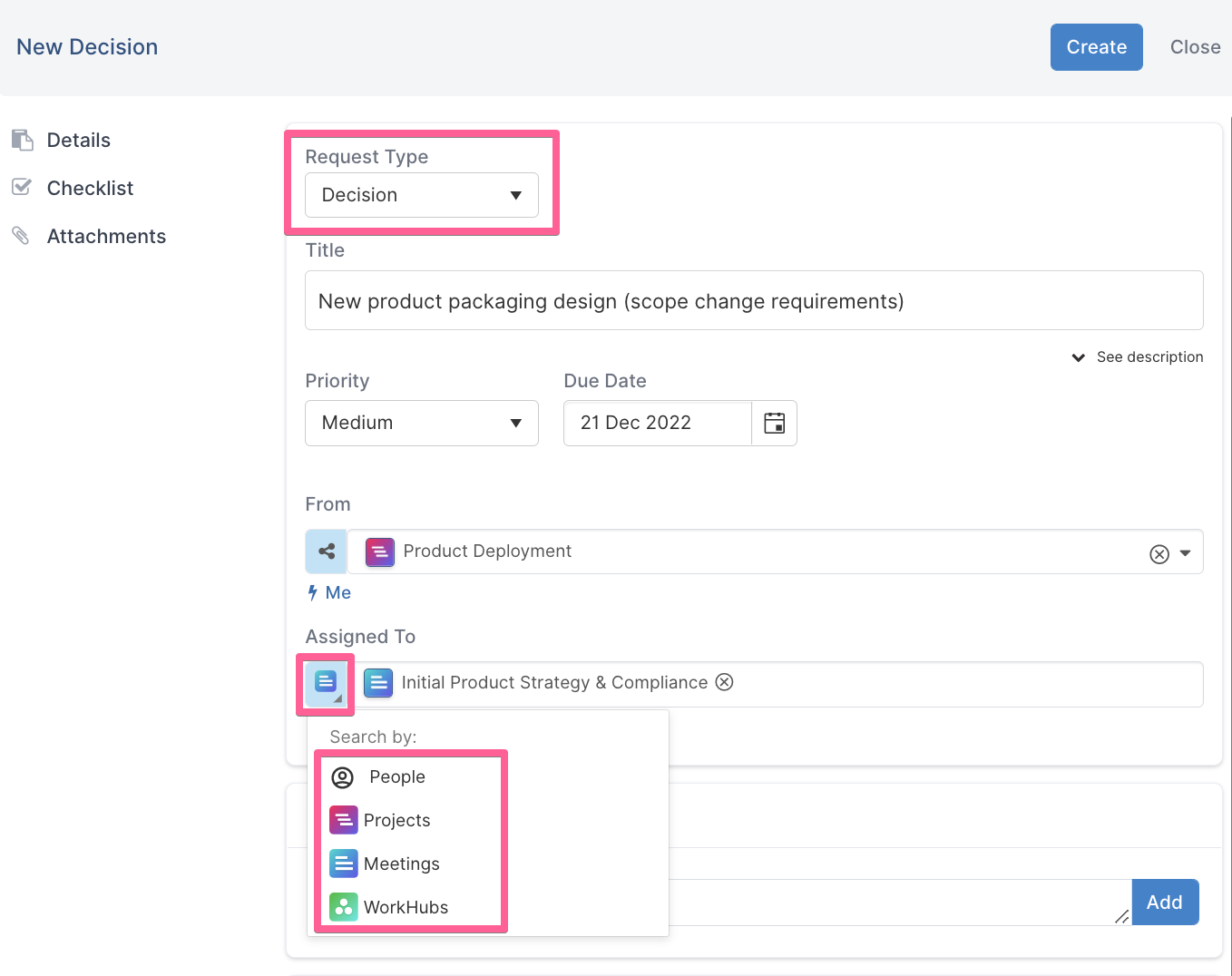Click into the Title text field
This screenshot has height=976, width=1232.
click(x=753, y=301)
